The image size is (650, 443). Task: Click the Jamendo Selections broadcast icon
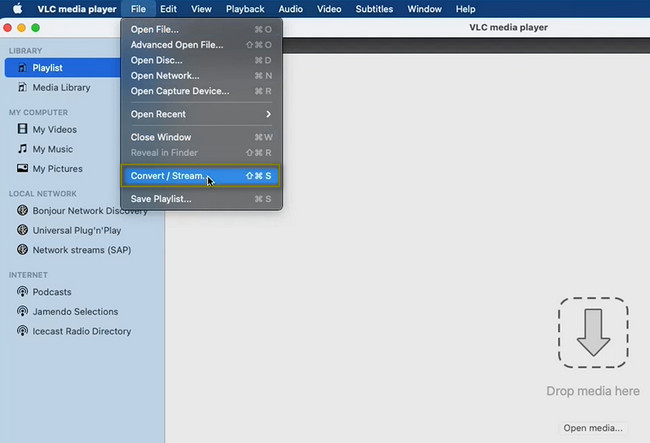(22, 311)
